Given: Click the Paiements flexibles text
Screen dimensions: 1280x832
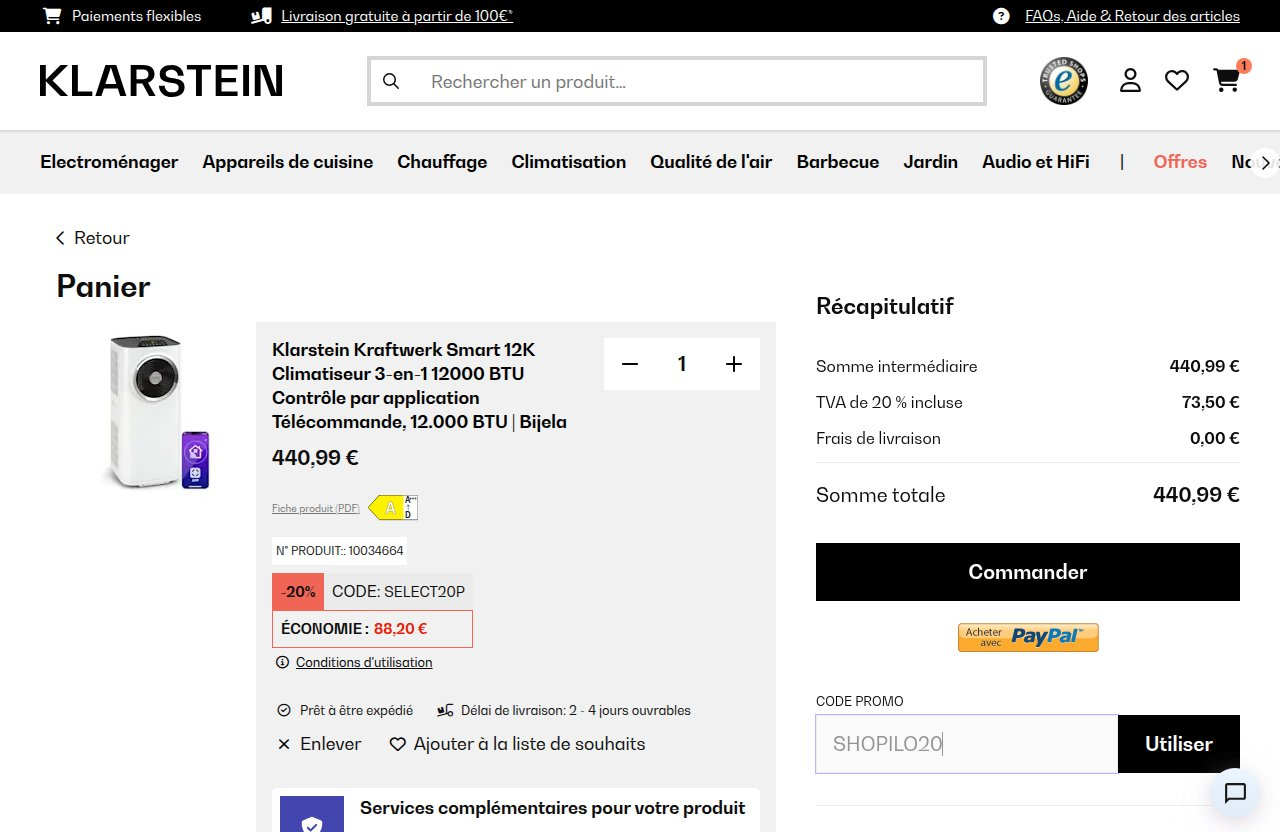Looking at the screenshot, I should (x=136, y=16).
